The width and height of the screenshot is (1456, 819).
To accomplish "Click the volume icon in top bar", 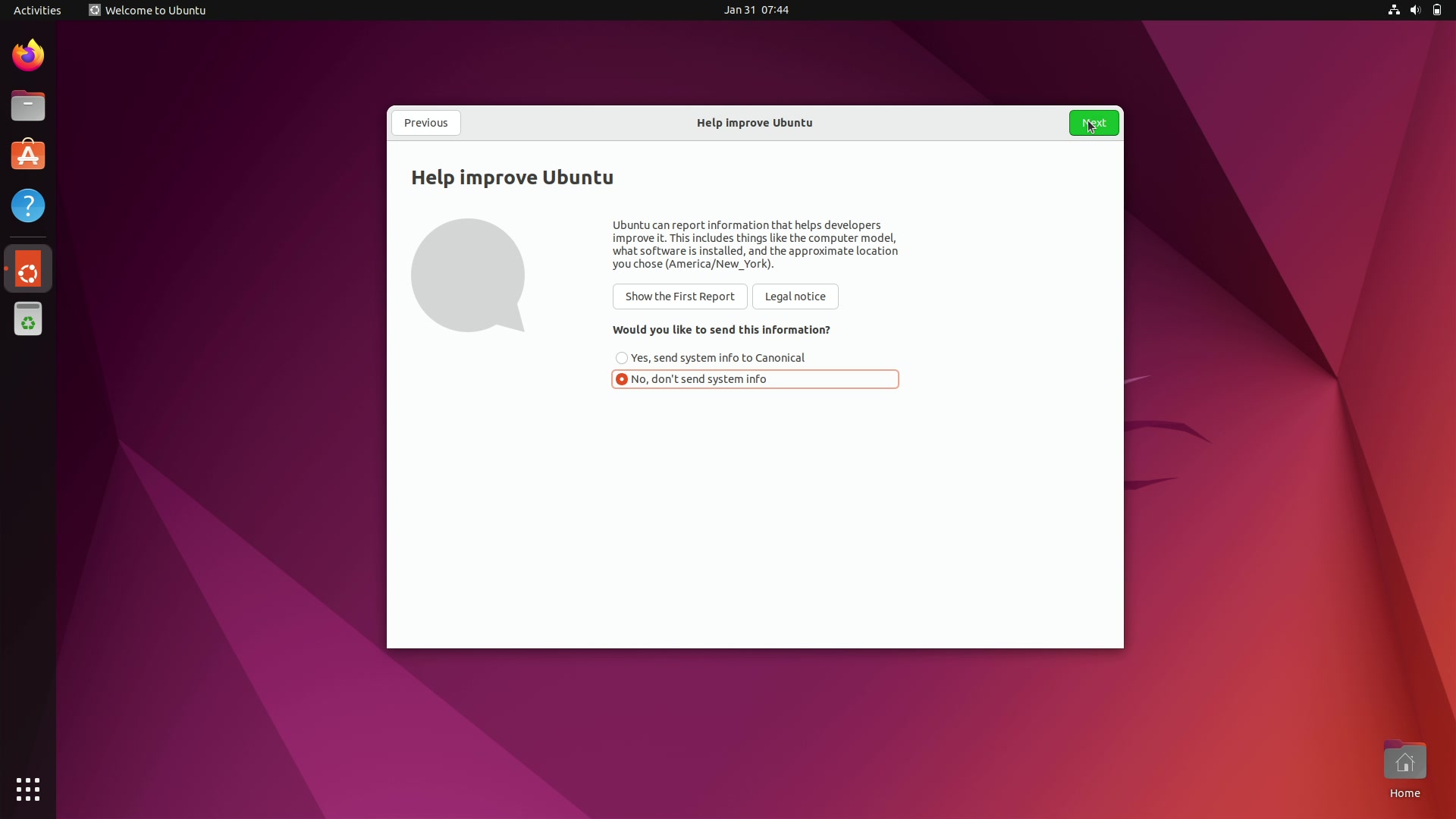I will point(1415,10).
